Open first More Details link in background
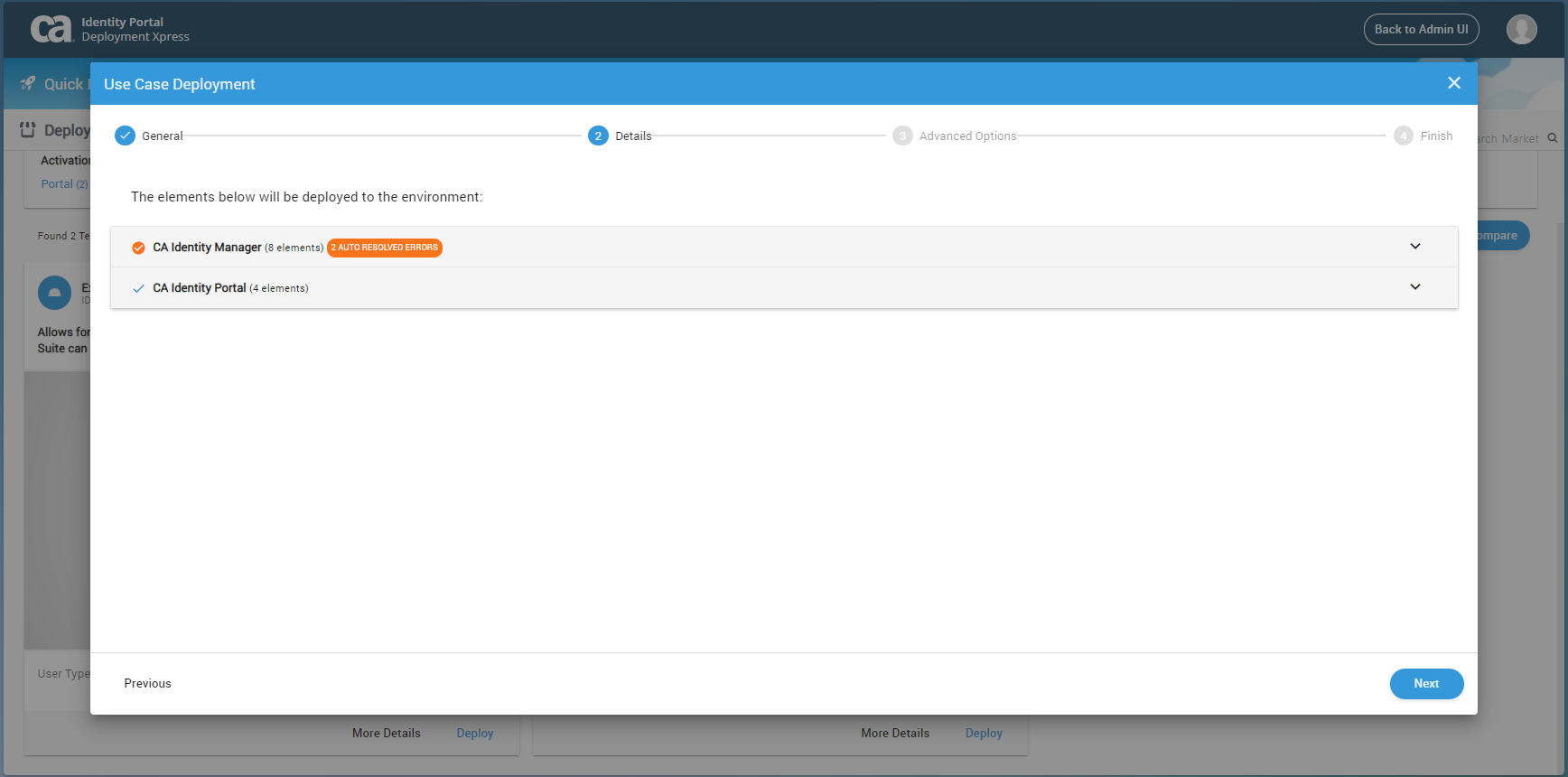Screen dimensions: 1568x777 [387, 734]
